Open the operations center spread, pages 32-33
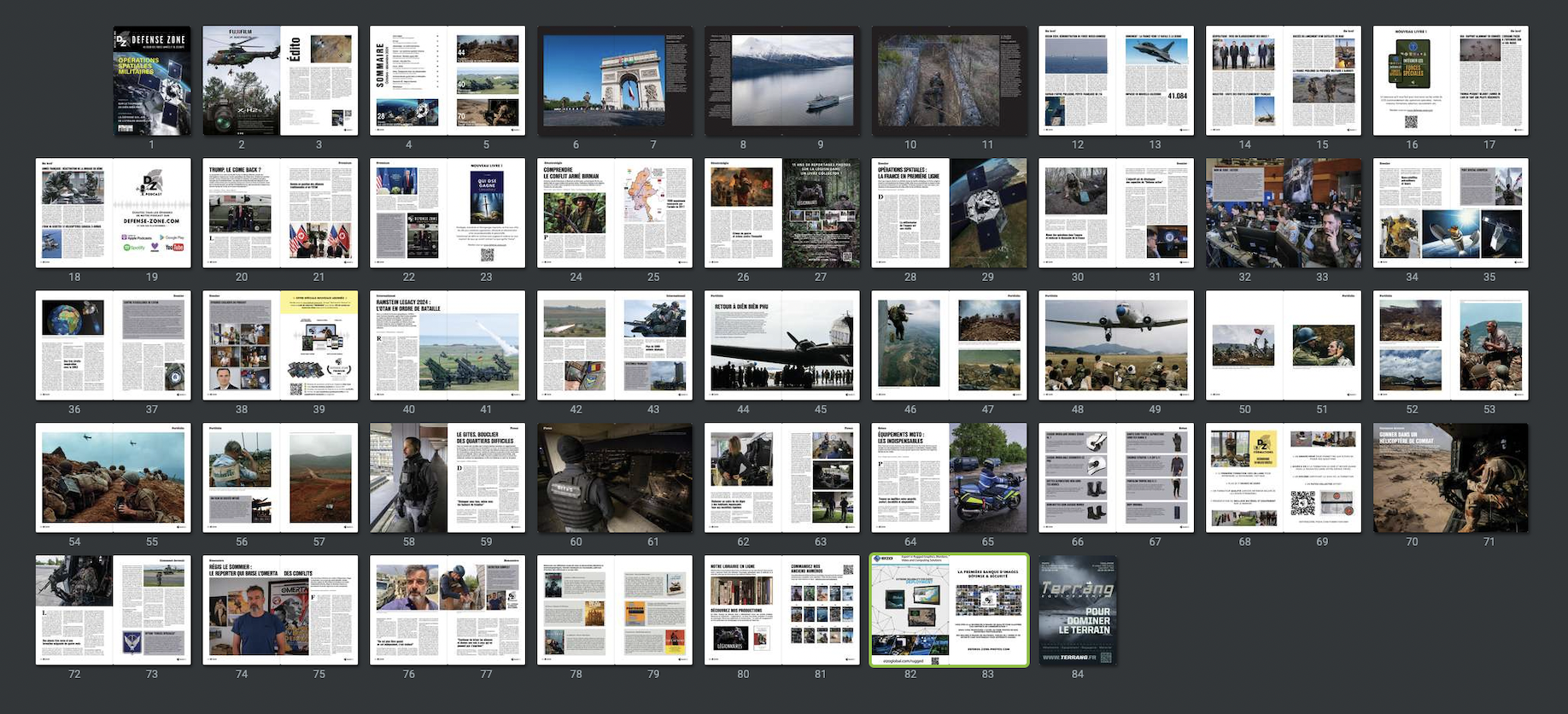 tap(1283, 213)
